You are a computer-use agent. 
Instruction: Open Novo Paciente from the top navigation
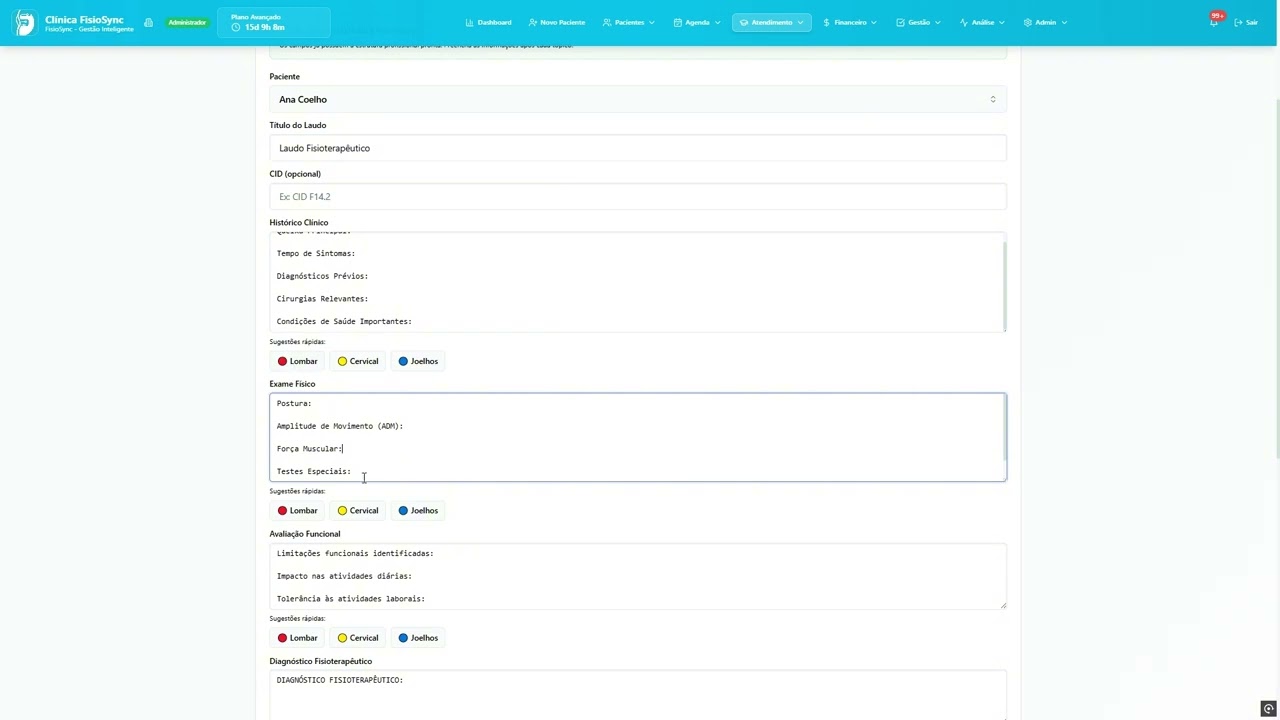pyautogui.click(x=557, y=22)
